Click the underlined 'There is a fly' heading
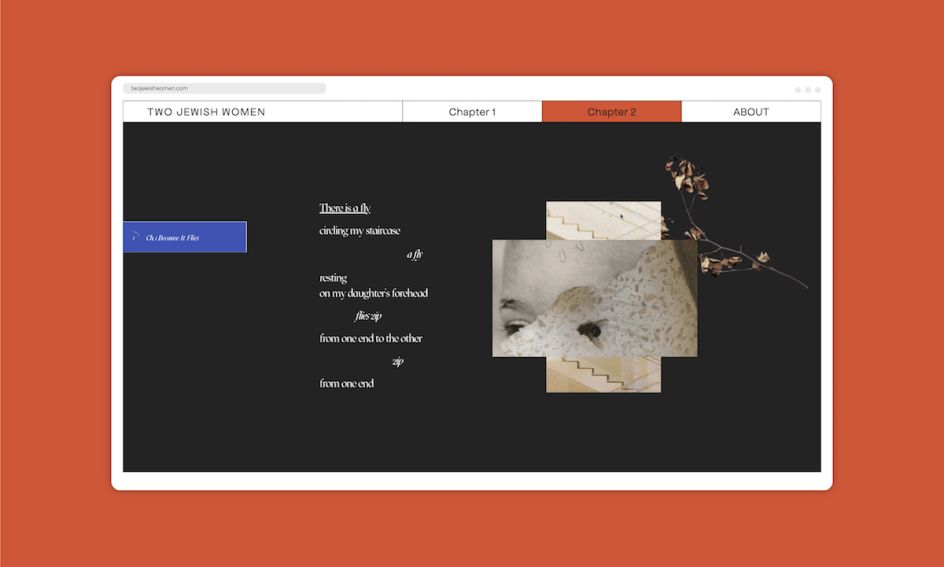Image resolution: width=944 pixels, height=567 pixels. coord(345,208)
